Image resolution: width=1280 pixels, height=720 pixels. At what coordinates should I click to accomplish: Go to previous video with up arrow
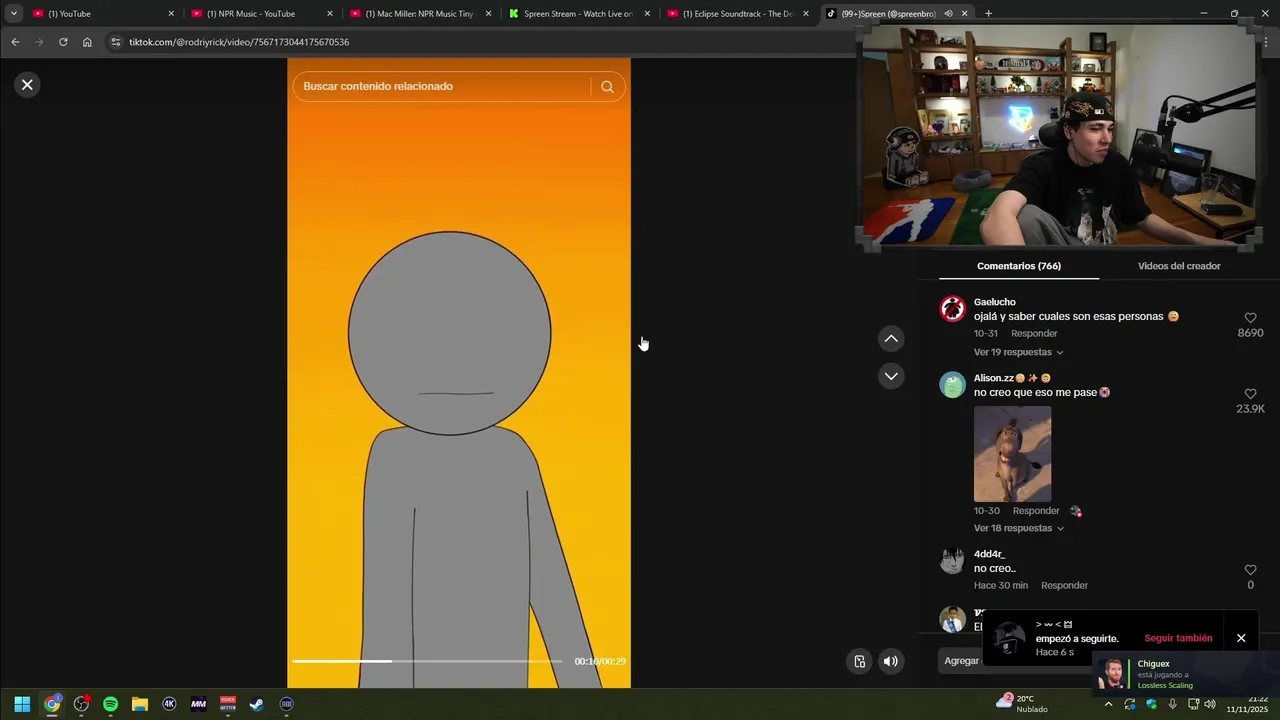tap(891, 339)
